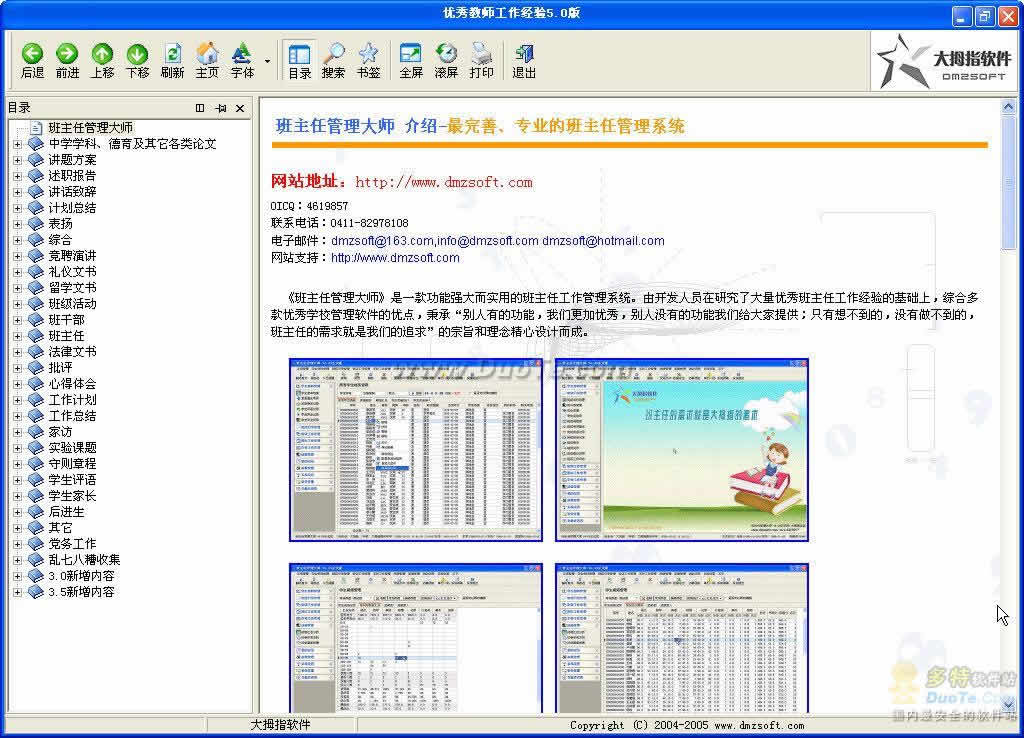Pin the 目录 panel with pushpin icon
The width and height of the screenshot is (1024, 738).
point(220,108)
